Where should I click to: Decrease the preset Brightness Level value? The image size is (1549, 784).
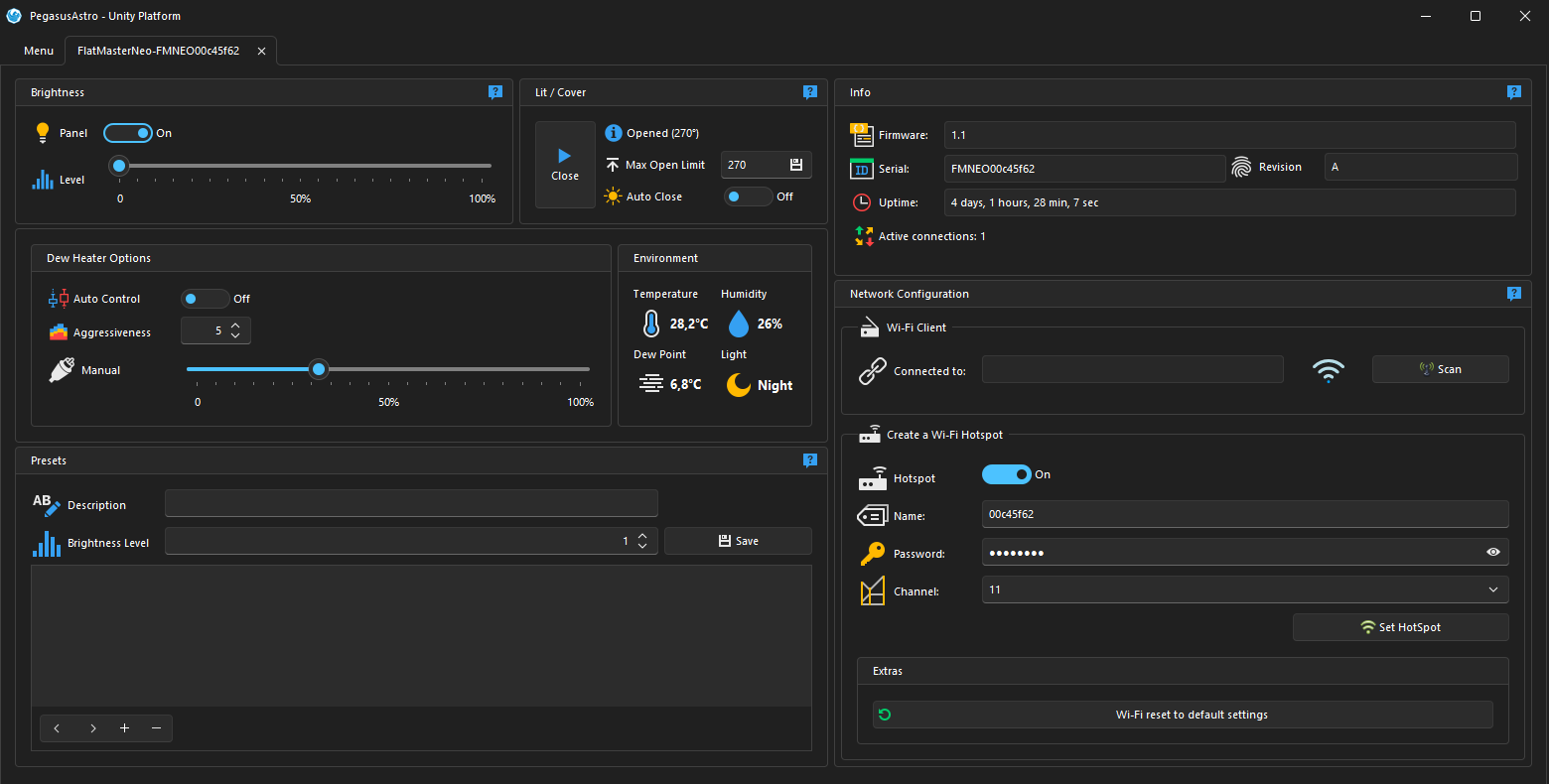point(642,546)
